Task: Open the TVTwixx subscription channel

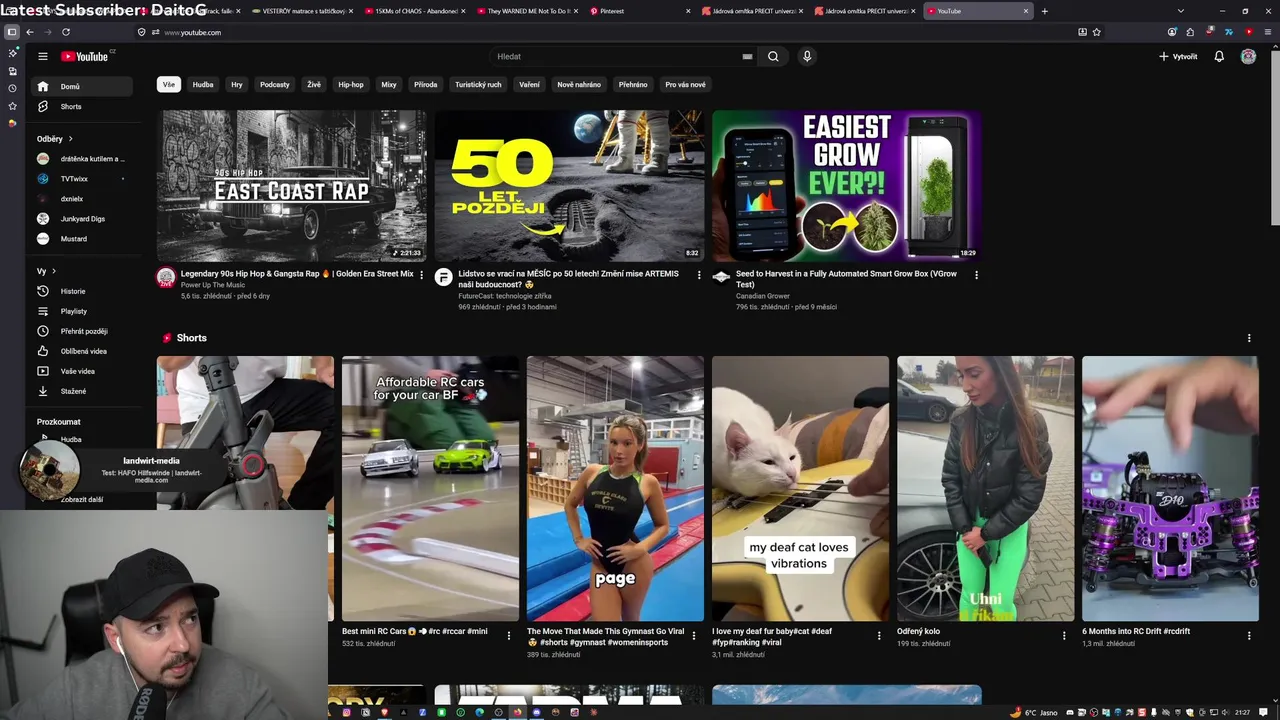Action: (84, 179)
